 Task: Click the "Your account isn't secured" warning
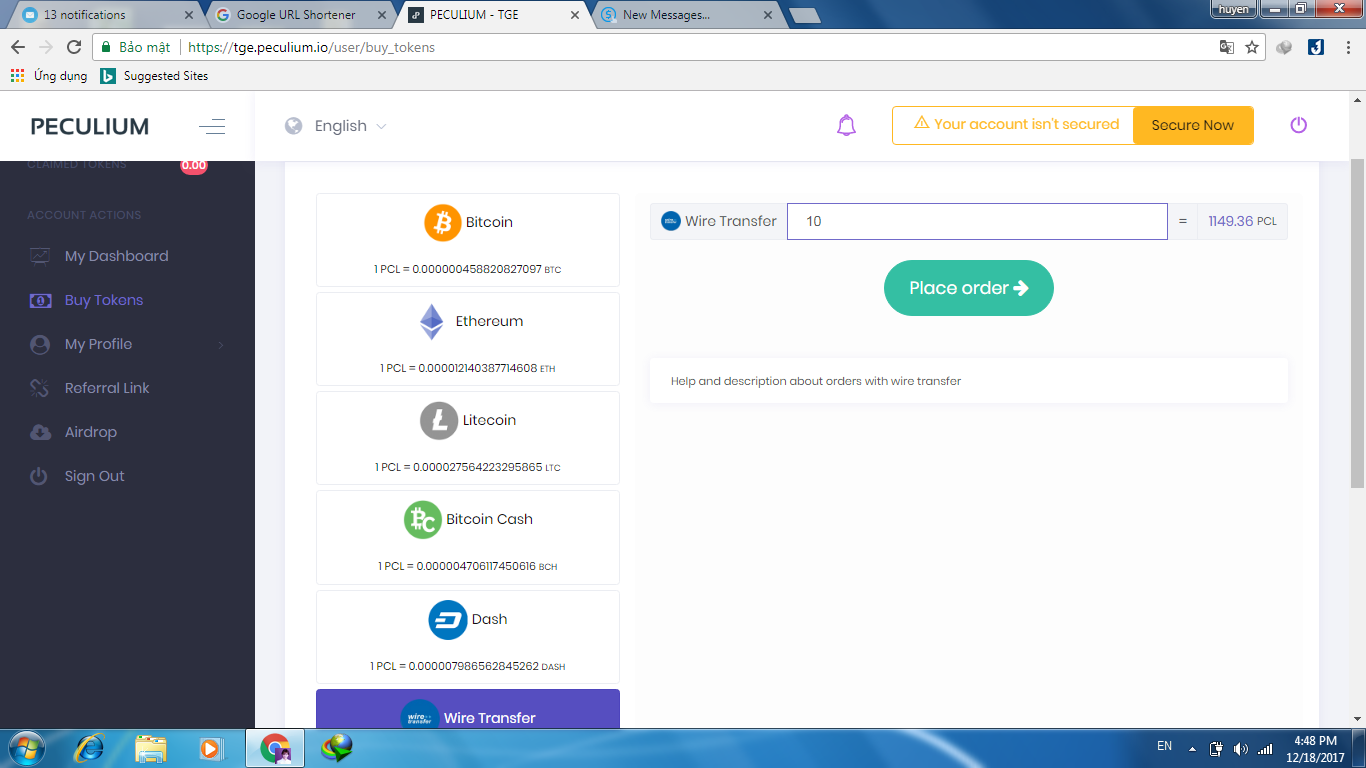click(x=1016, y=124)
